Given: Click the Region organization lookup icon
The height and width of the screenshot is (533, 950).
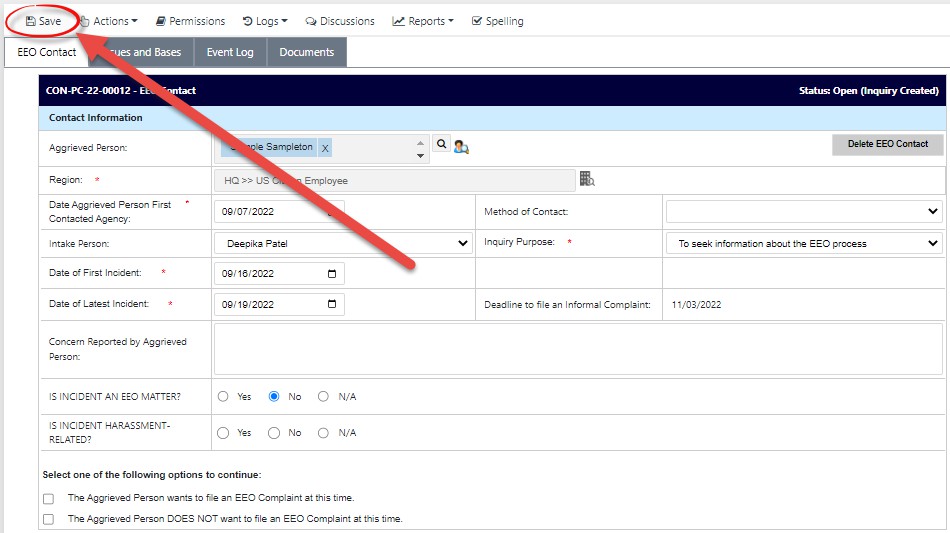Looking at the screenshot, I should pyautogui.click(x=587, y=179).
